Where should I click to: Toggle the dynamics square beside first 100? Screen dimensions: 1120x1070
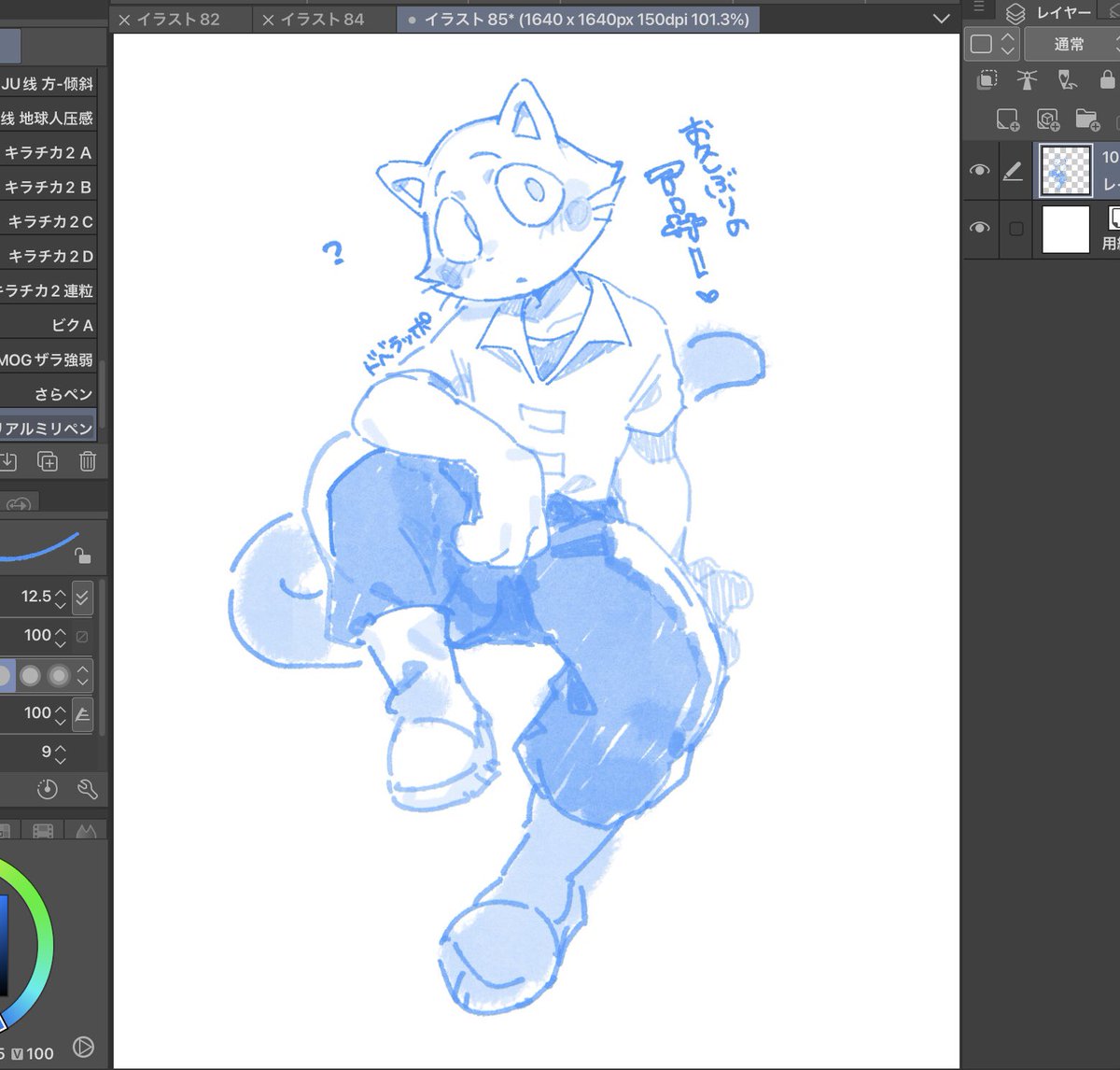tap(82, 637)
